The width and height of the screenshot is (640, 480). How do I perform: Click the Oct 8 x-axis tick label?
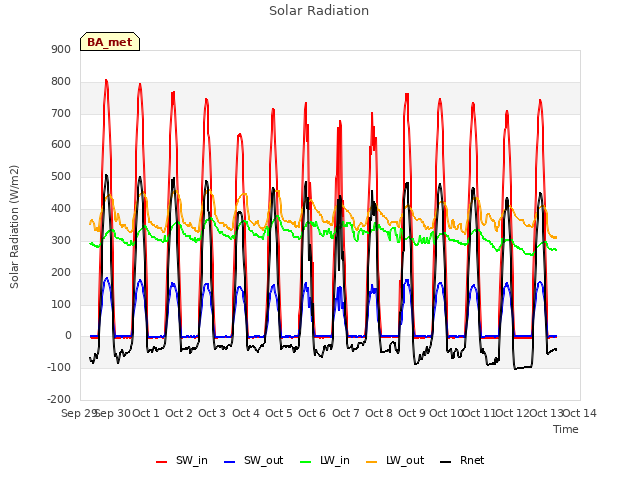point(379,413)
